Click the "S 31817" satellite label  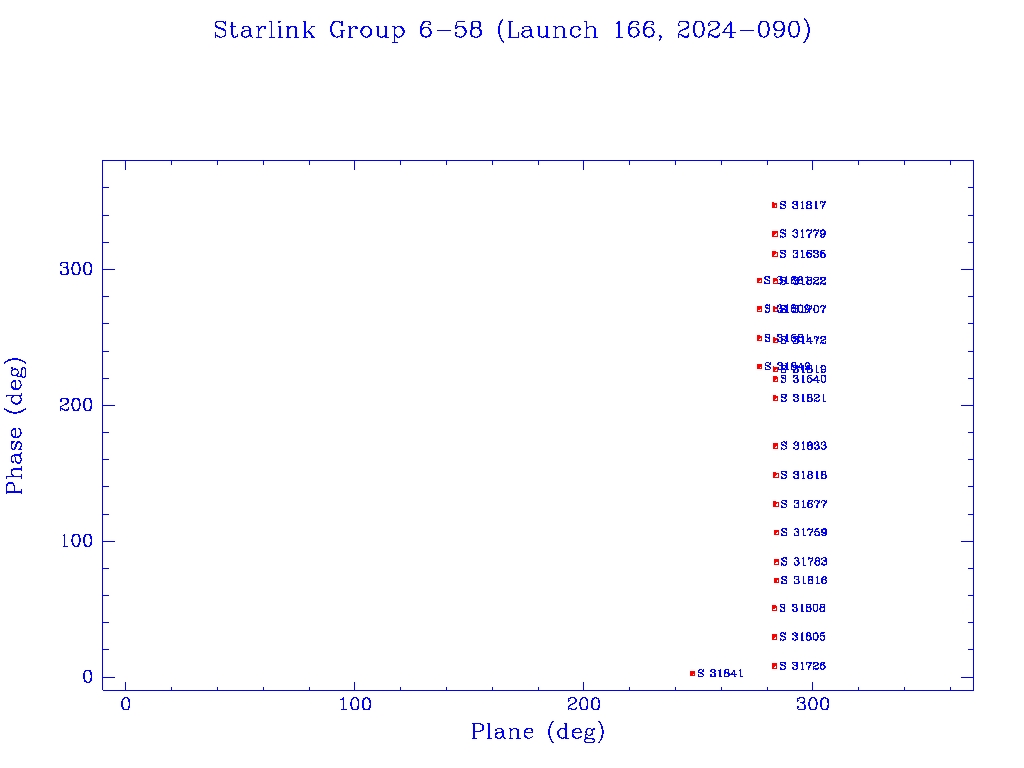[803, 205]
